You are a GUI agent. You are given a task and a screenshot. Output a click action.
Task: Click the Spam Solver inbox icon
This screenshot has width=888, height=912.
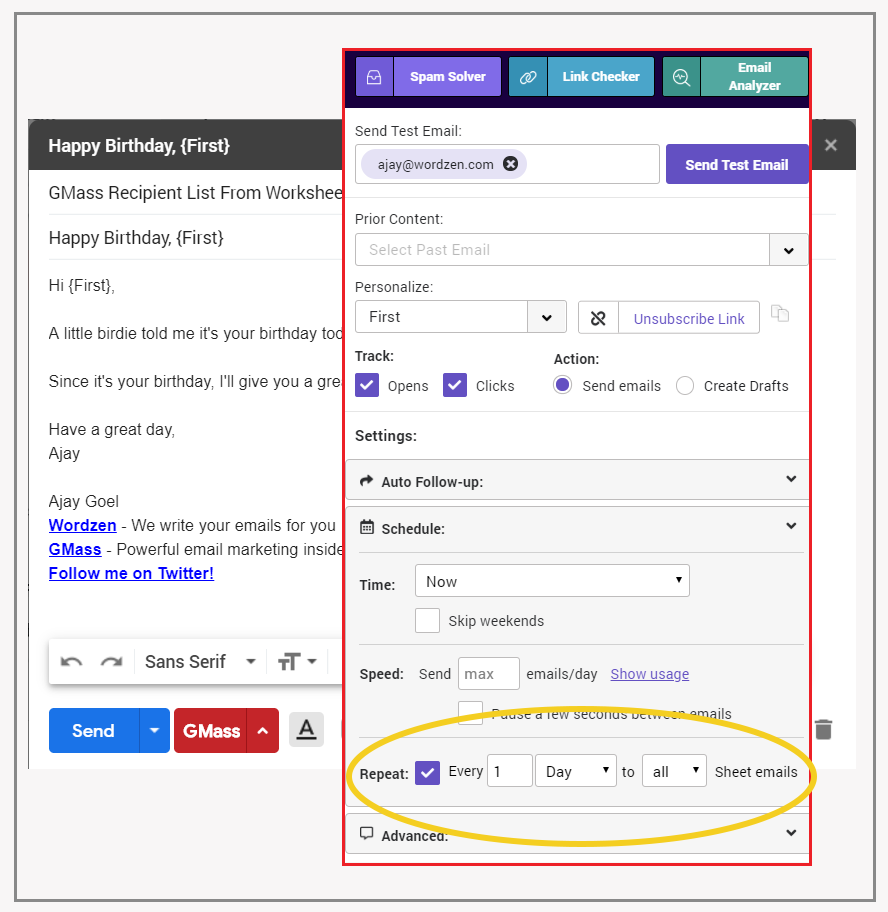(375, 77)
